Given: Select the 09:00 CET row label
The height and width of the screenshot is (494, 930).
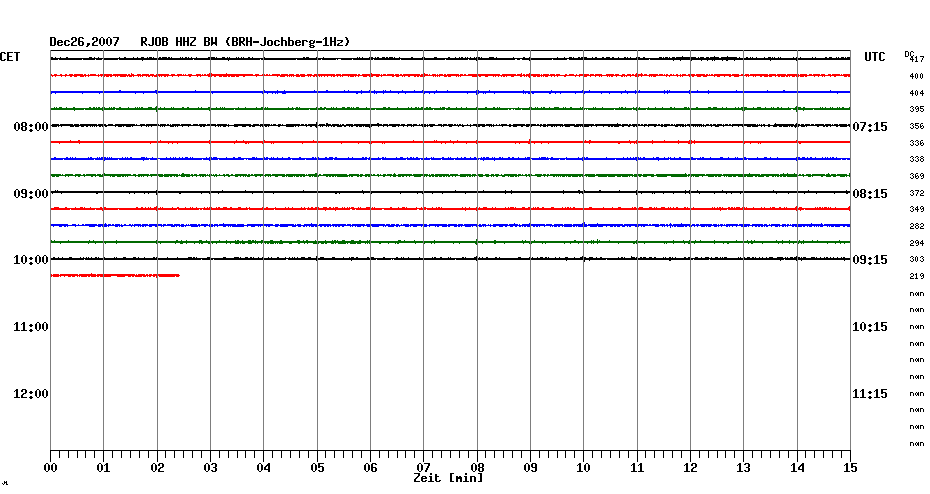Looking at the screenshot, I should 31,194.
